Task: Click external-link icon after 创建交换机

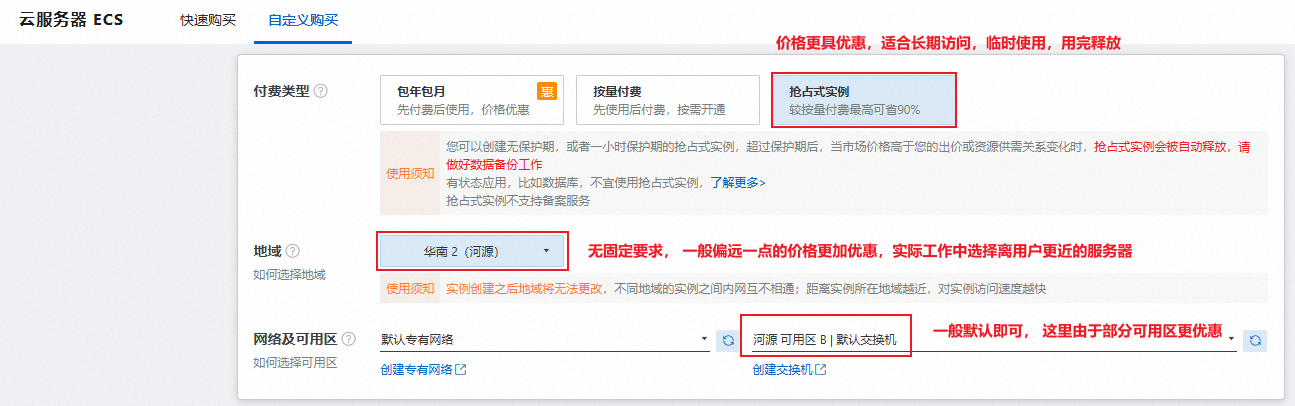Action: [x=820, y=370]
